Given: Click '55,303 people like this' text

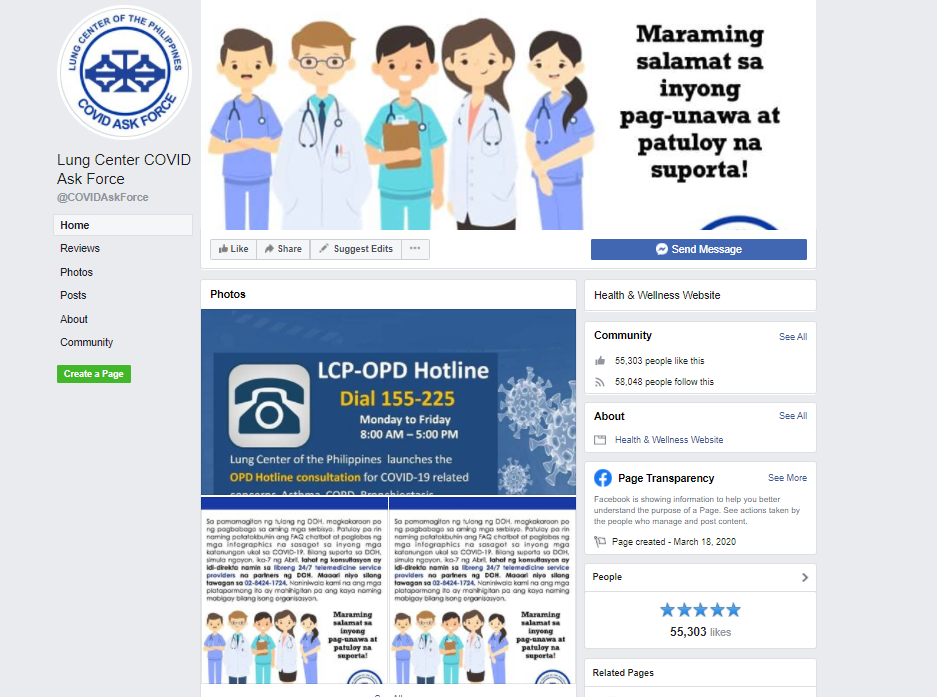Looking at the screenshot, I should 659,361.
